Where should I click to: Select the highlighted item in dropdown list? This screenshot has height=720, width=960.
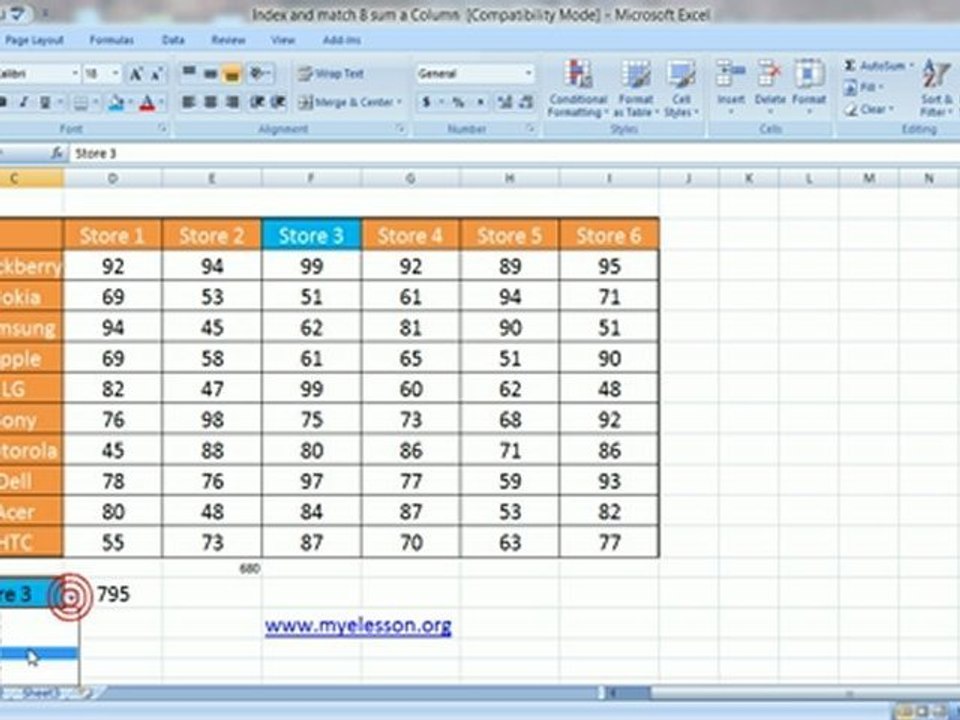click(39, 654)
